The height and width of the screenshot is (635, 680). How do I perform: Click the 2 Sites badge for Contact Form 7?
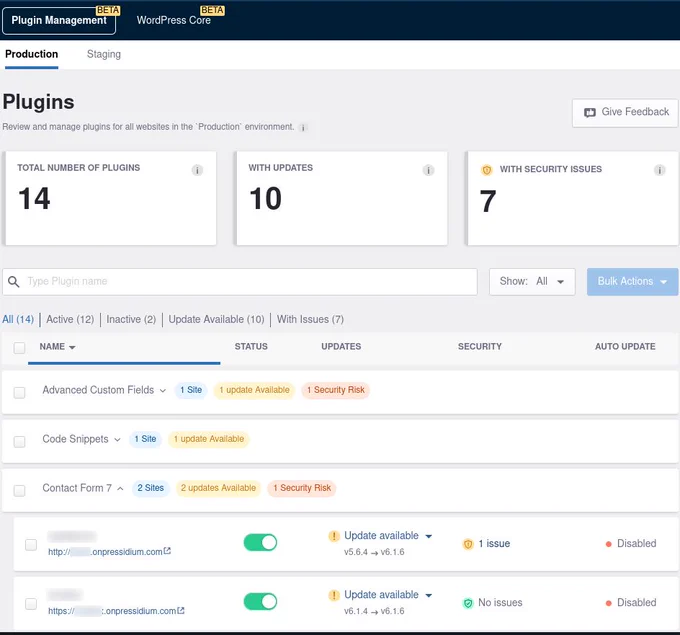(150, 488)
